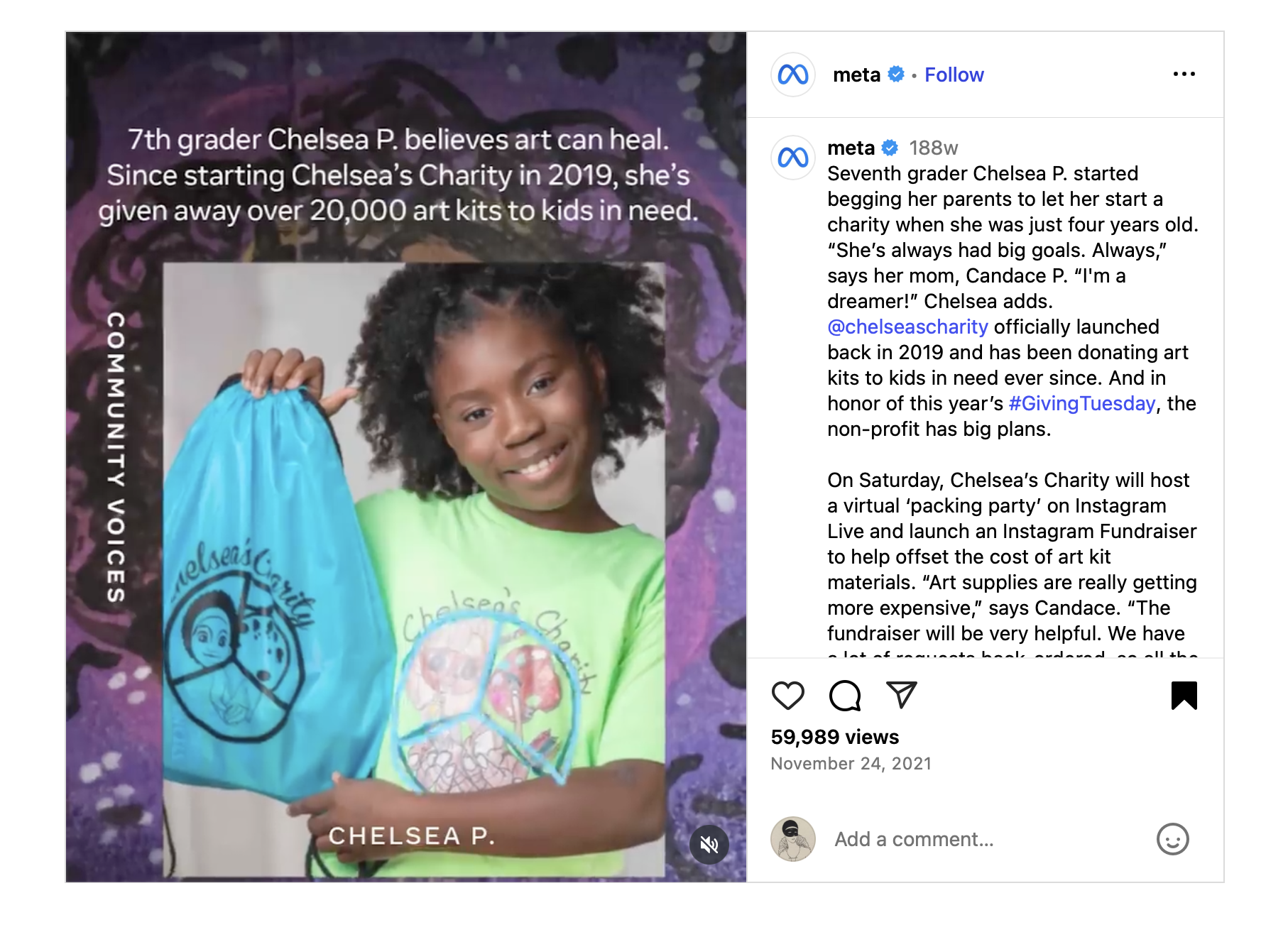Like the post with the heart icon
The height and width of the screenshot is (937, 1288).
click(787, 696)
